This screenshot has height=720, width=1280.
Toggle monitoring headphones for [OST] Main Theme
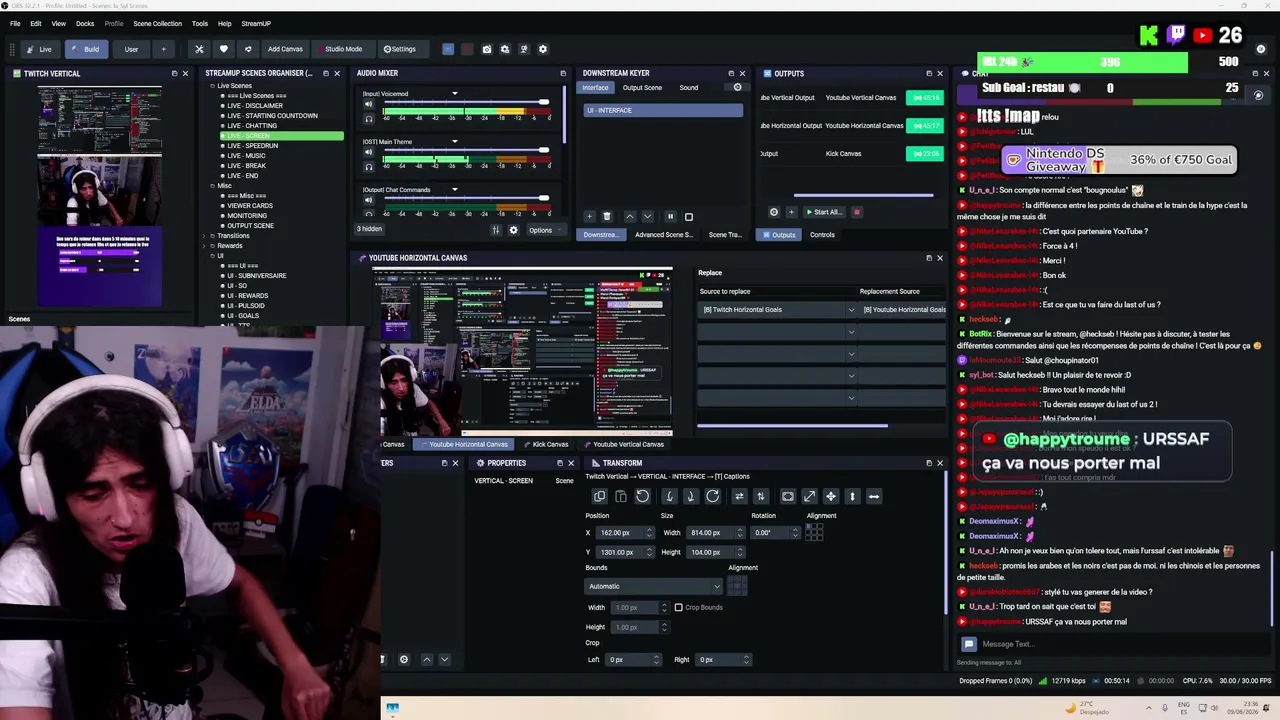[x=368, y=166]
